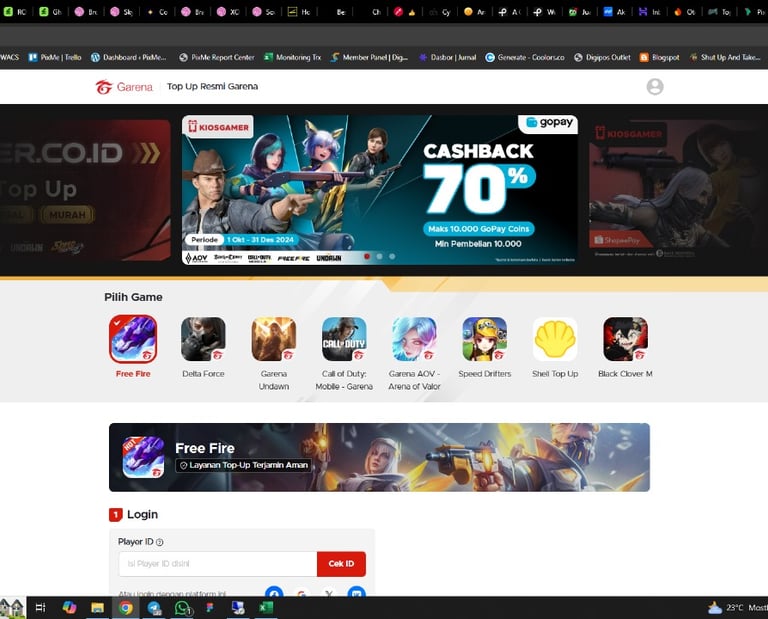The width and height of the screenshot is (768, 619).
Task: Open the Dasbor | Jurnal bookmark
Action: click(448, 57)
